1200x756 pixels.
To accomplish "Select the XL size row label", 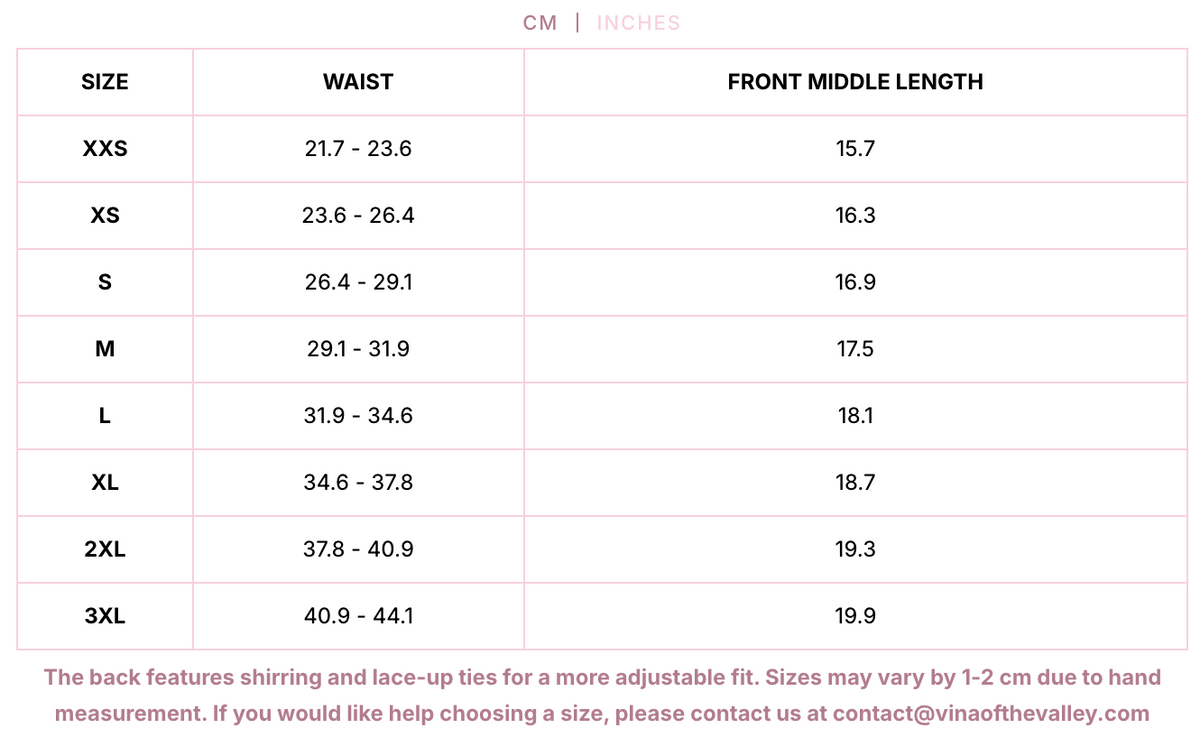I will tap(105, 482).
